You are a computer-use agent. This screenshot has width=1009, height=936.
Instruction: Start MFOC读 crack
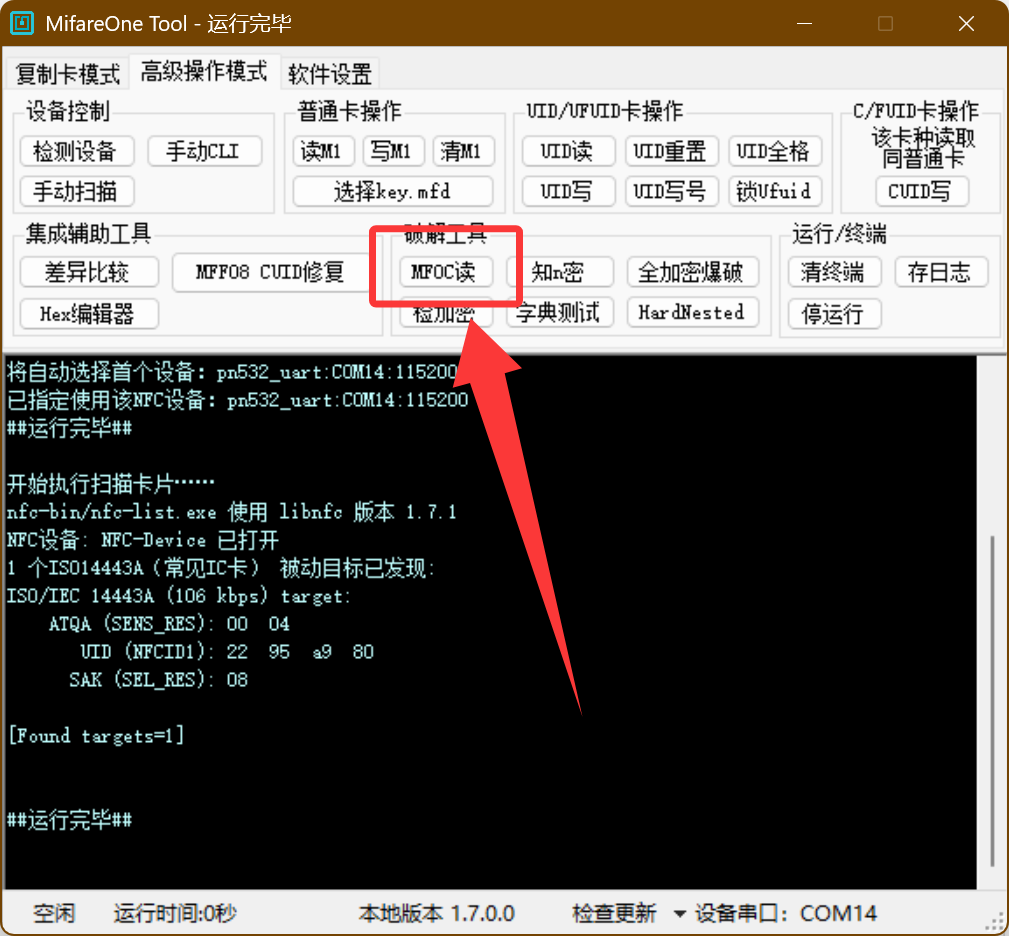445,272
